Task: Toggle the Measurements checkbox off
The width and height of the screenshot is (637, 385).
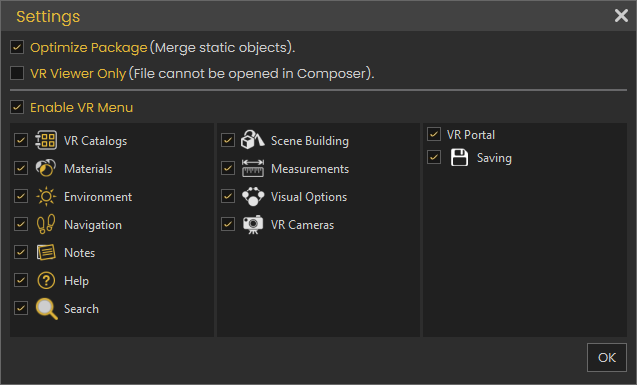Action: pyautogui.click(x=228, y=168)
